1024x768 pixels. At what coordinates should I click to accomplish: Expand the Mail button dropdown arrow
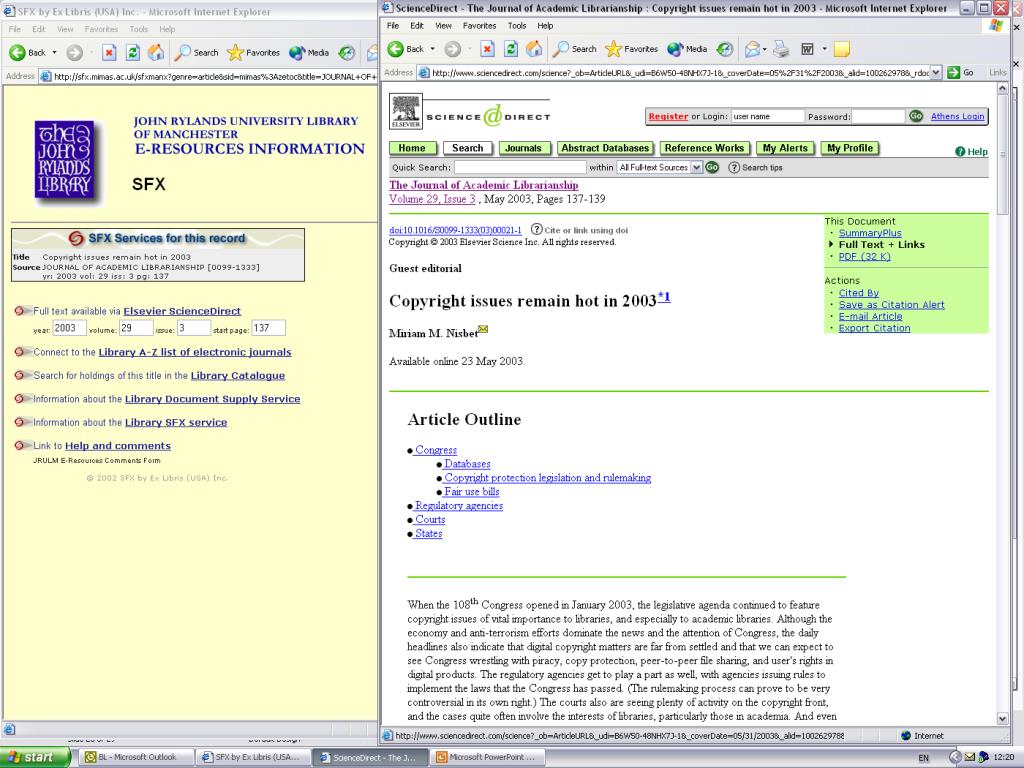click(x=765, y=49)
